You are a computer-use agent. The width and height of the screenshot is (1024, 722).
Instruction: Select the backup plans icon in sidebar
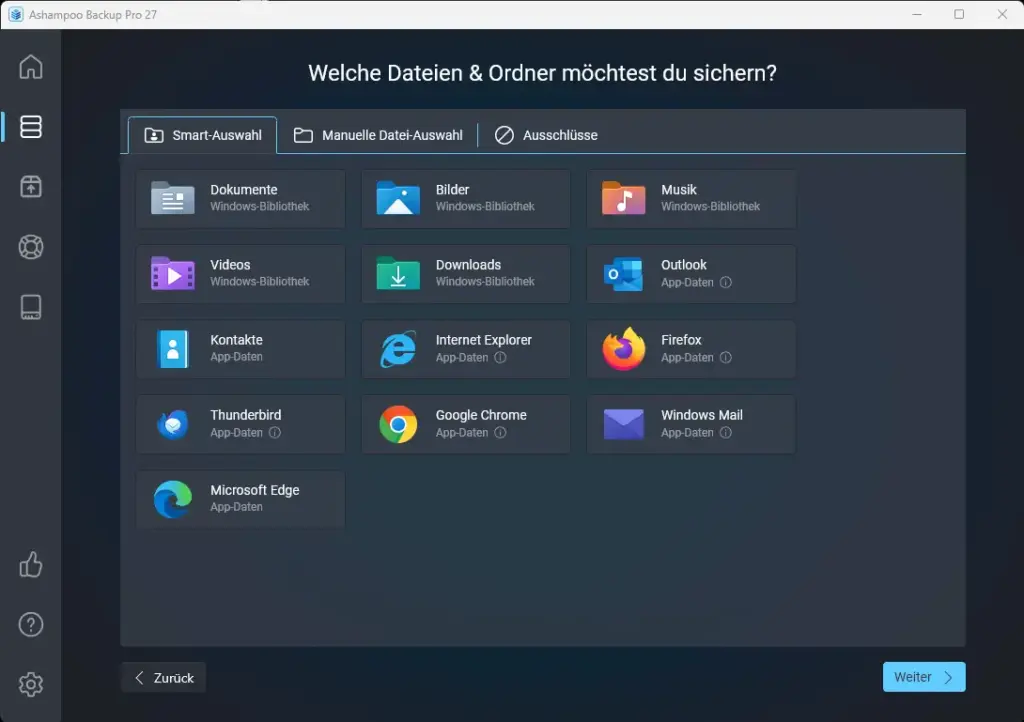(x=31, y=127)
